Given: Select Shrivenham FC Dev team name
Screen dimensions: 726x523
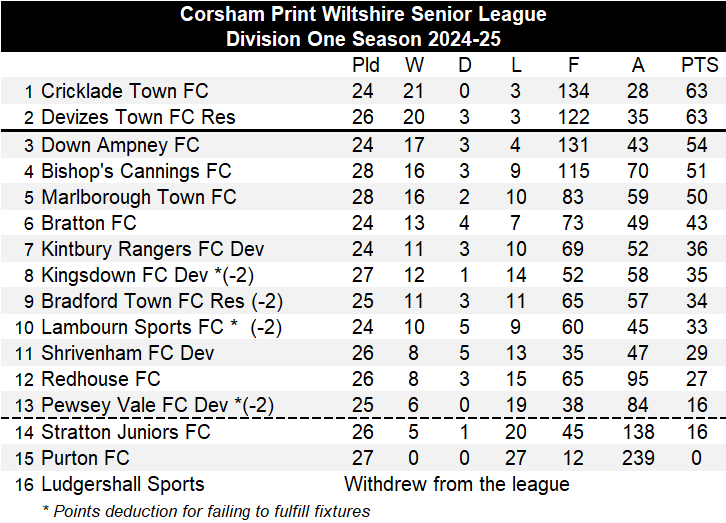Looking at the screenshot, I should [x=128, y=353].
